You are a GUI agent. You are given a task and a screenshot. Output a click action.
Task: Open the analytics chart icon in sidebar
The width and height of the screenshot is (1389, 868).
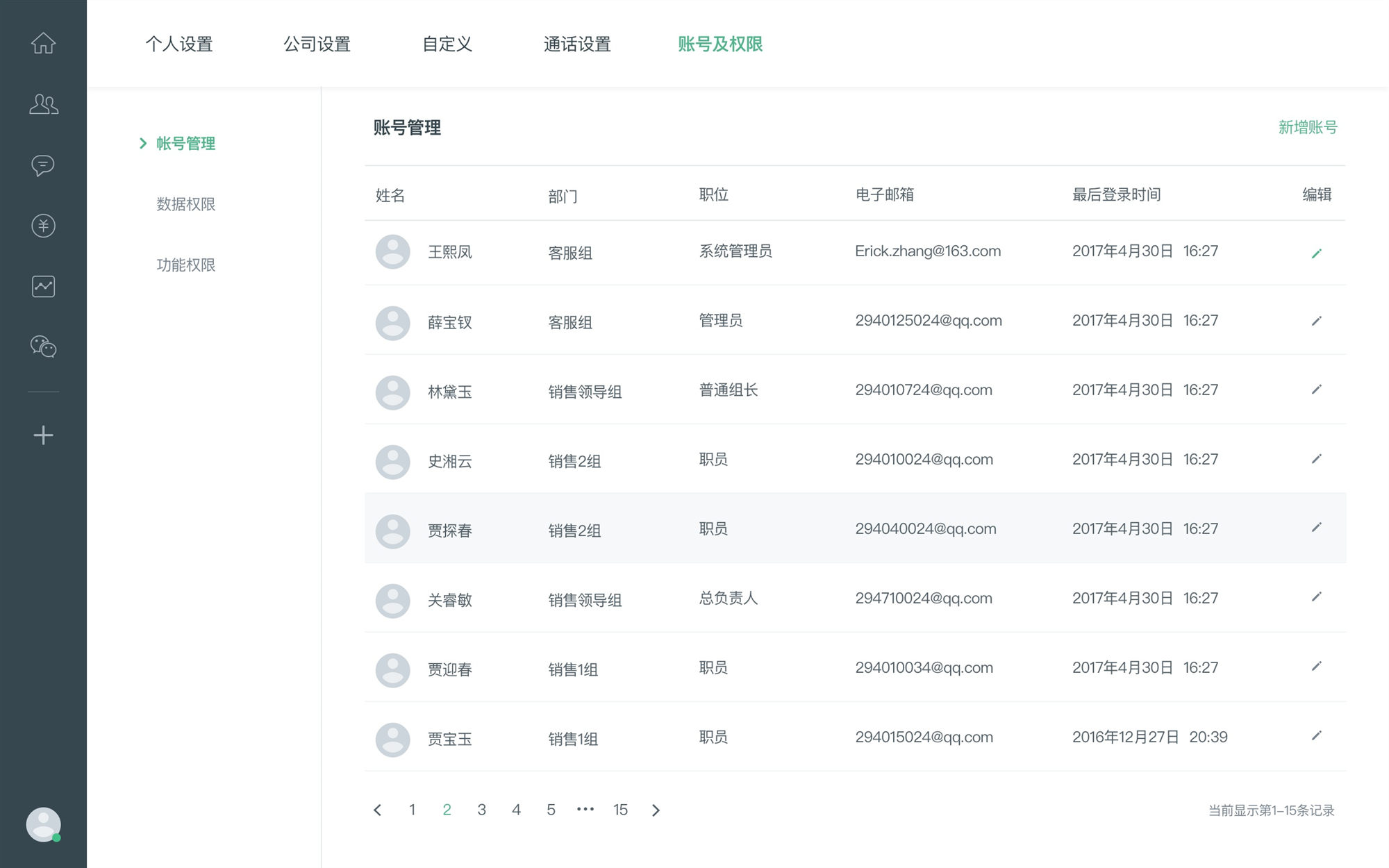(x=43, y=286)
